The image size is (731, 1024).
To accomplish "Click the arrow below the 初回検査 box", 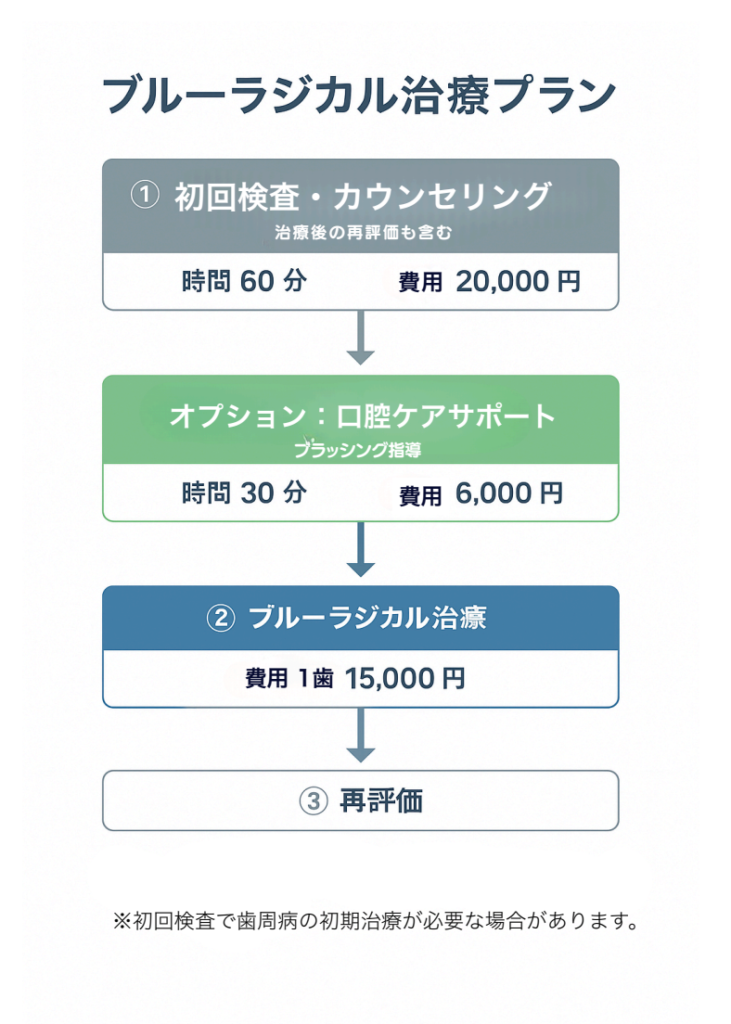I will 360,338.
